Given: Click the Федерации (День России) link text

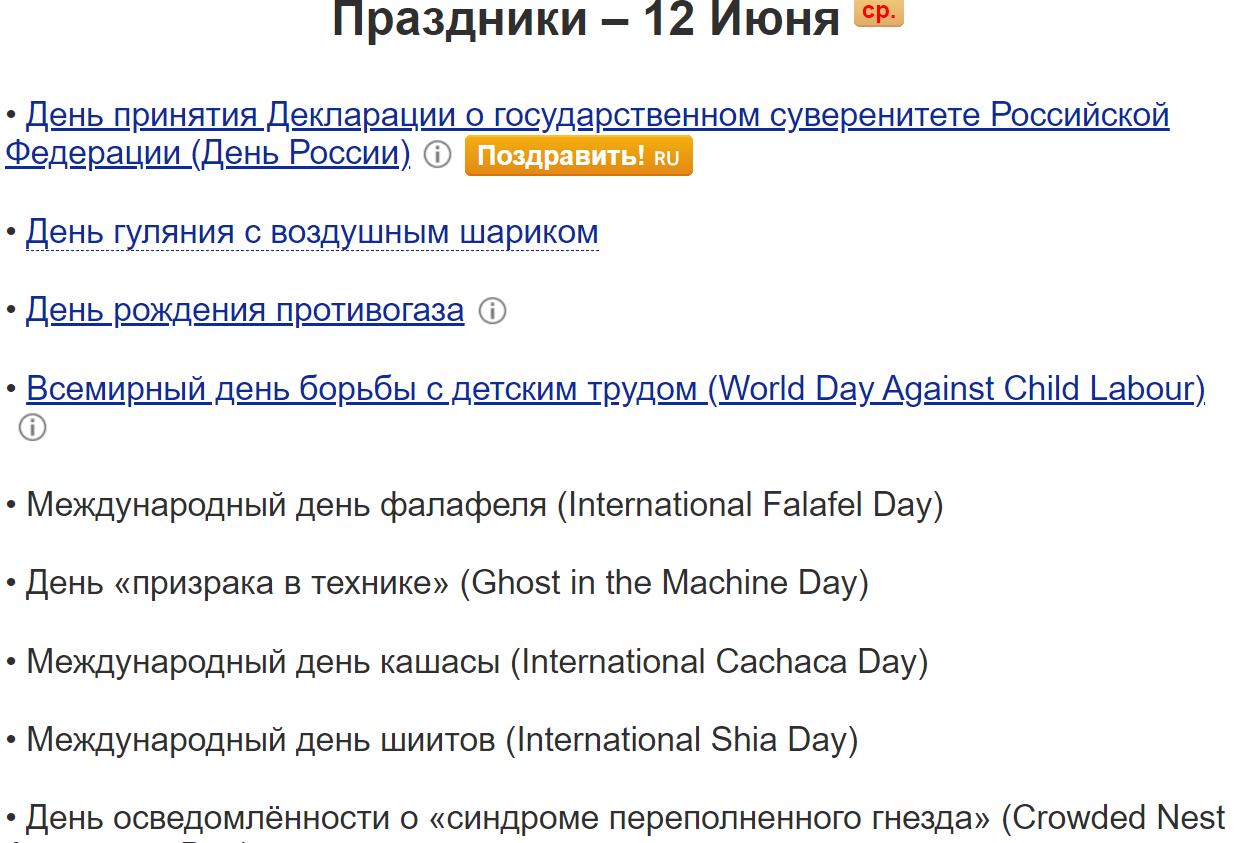Looking at the screenshot, I should [206, 156].
